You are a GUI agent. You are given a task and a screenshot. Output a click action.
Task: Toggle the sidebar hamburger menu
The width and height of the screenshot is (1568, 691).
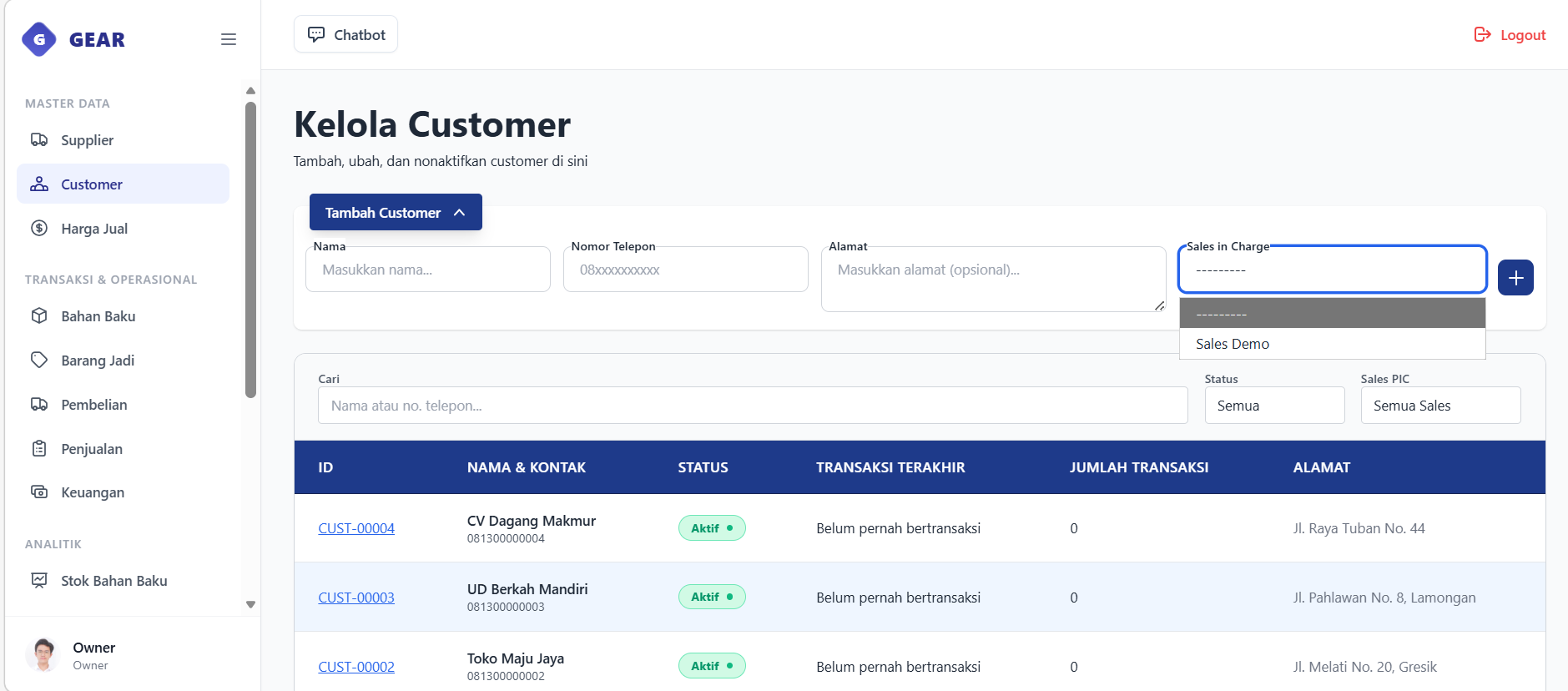(x=228, y=39)
